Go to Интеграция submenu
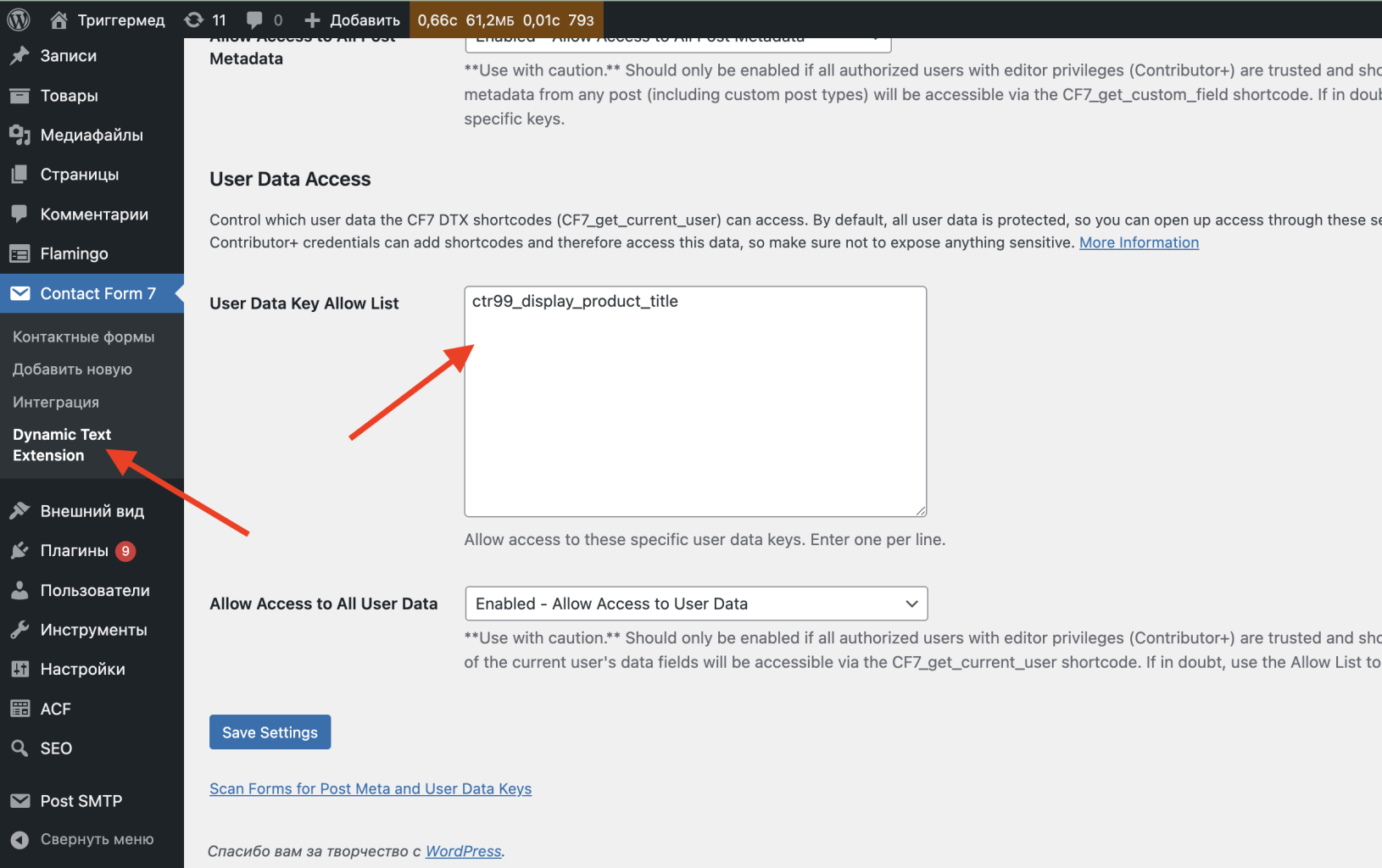Screen dimensions: 1382x868 [x=56, y=402]
